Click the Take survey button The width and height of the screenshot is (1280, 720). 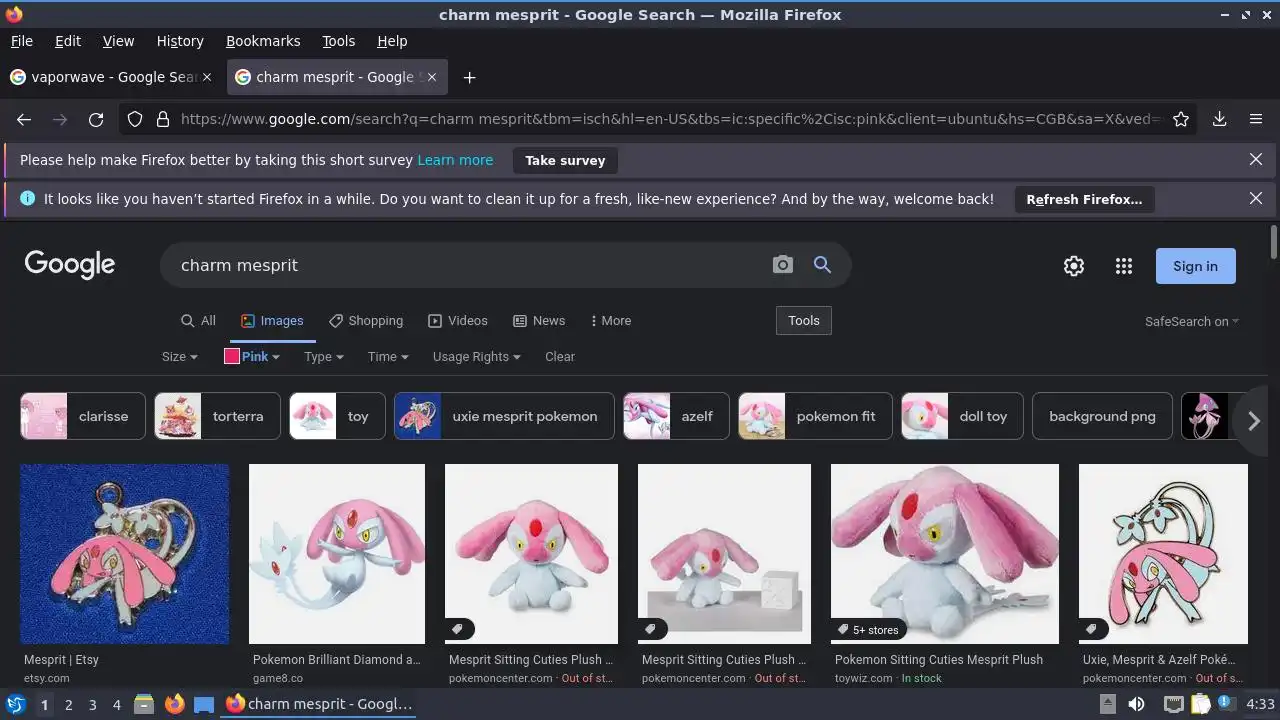pyautogui.click(x=565, y=160)
